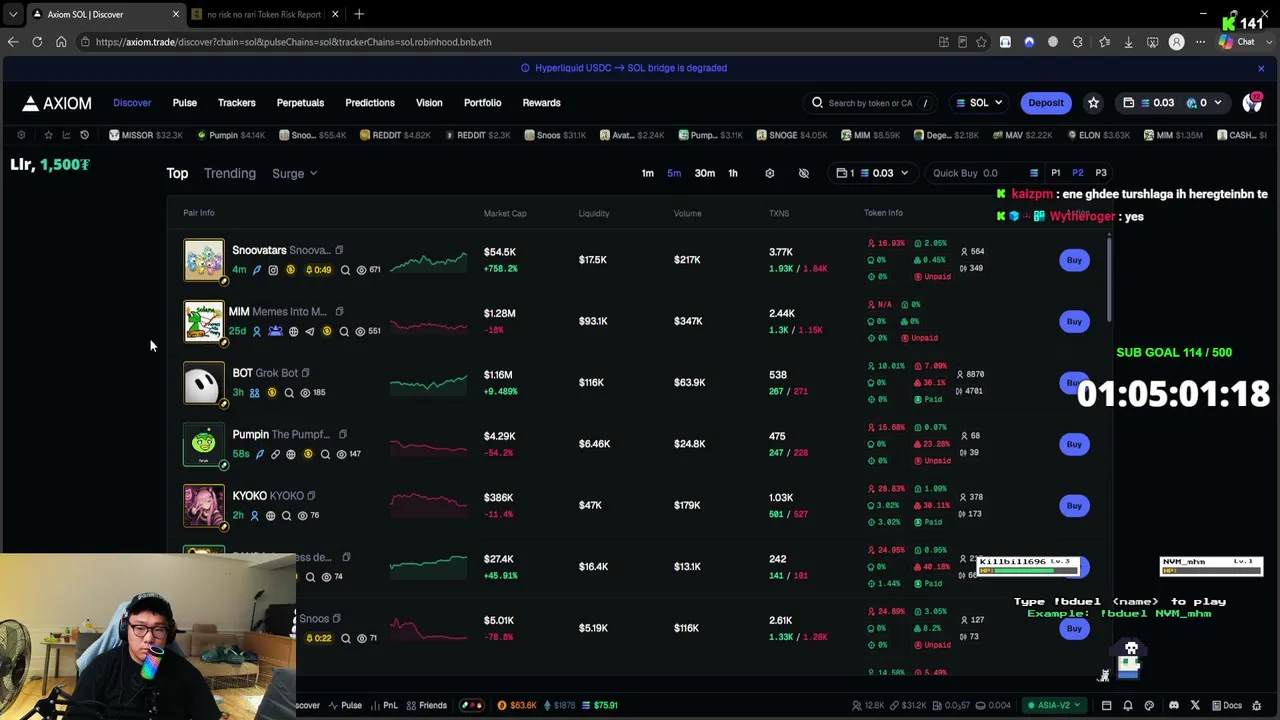Click the ticker bar star favorites icon
This screenshot has width=1280, height=720.
(x=48, y=135)
